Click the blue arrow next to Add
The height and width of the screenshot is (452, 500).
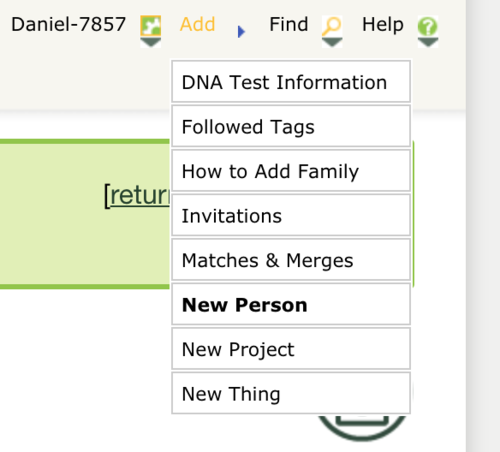241,32
